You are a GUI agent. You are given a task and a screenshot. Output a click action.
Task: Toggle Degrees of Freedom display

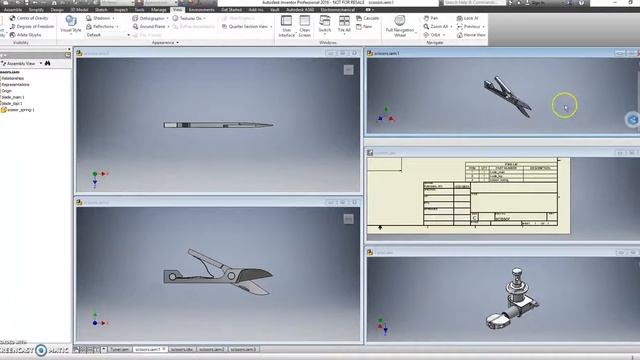tap(32, 26)
